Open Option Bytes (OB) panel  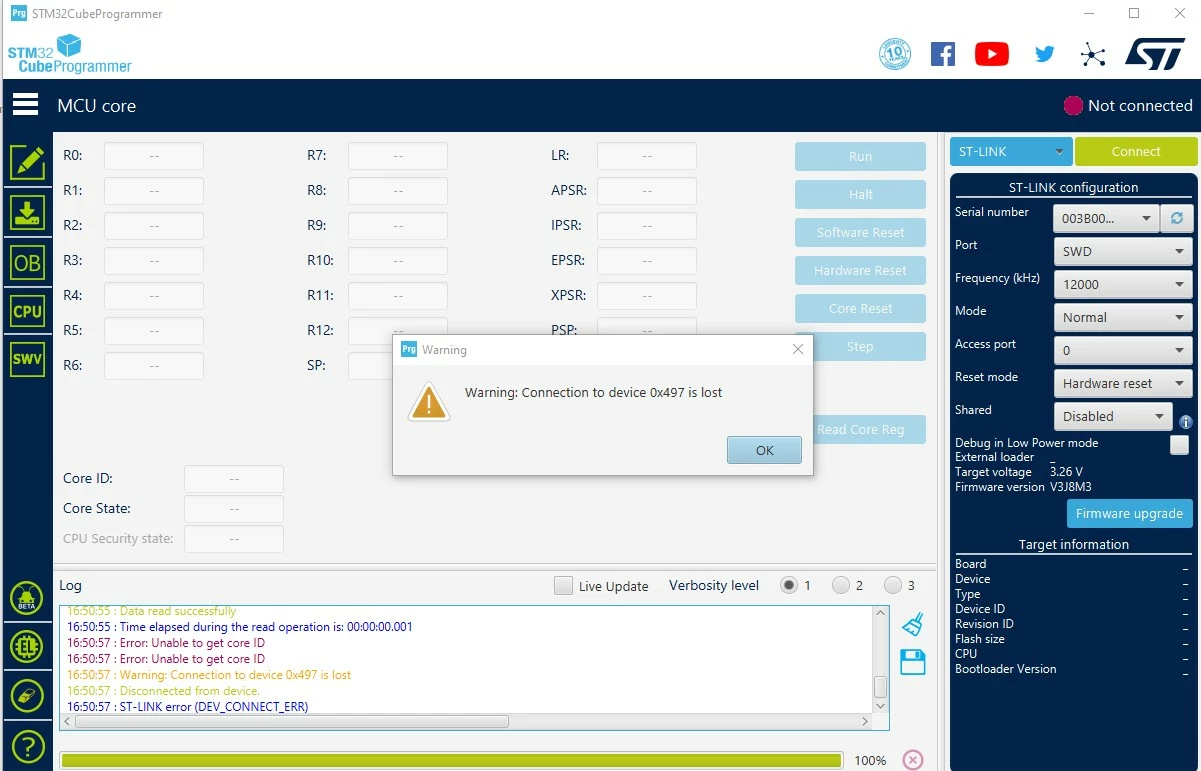point(27,262)
